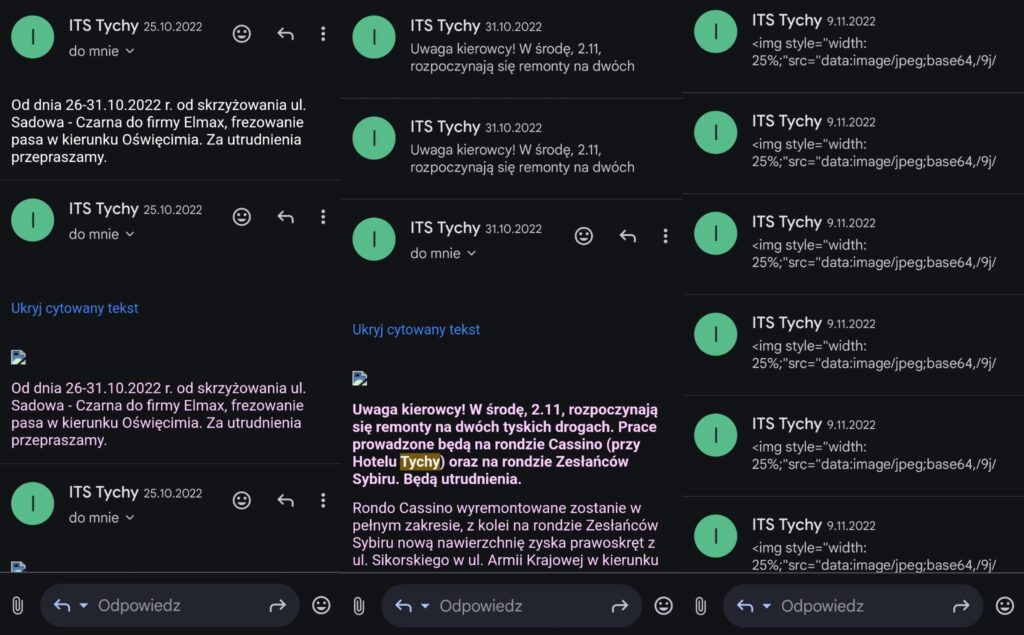Image resolution: width=1024 pixels, height=635 pixels.
Task: Open the collapsed top 31.10.2022 ITS Tychy message
Action: pyautogui.click(x=511, y=47)
